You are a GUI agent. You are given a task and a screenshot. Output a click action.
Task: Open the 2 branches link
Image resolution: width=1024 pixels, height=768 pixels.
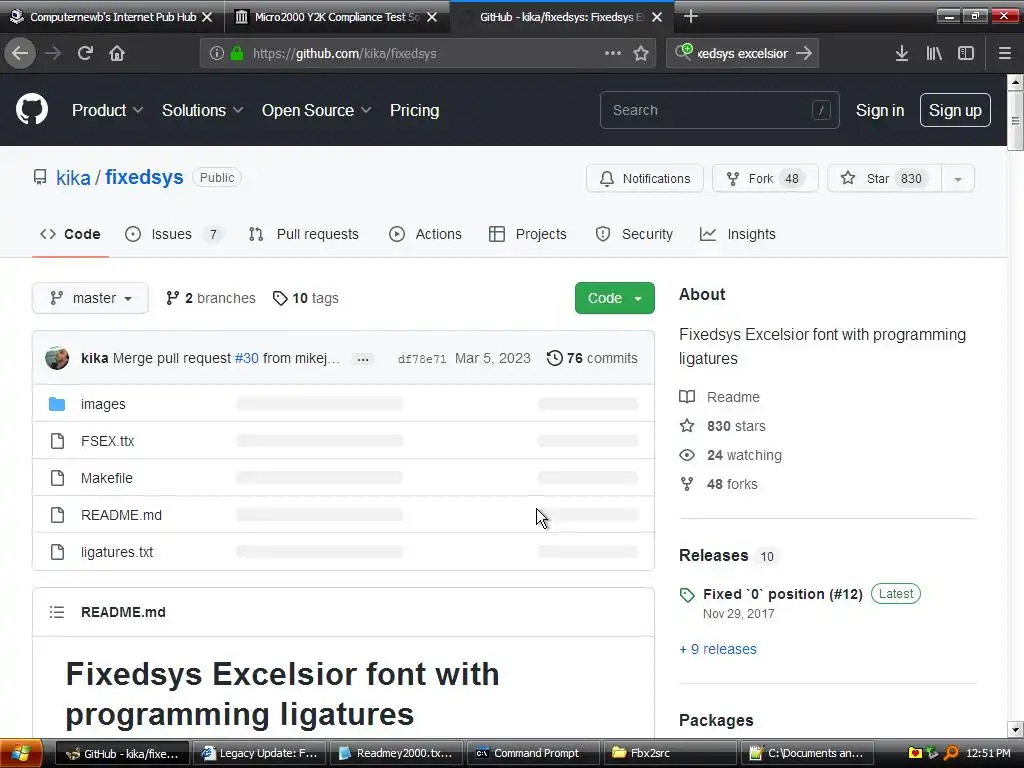(210, 298)
